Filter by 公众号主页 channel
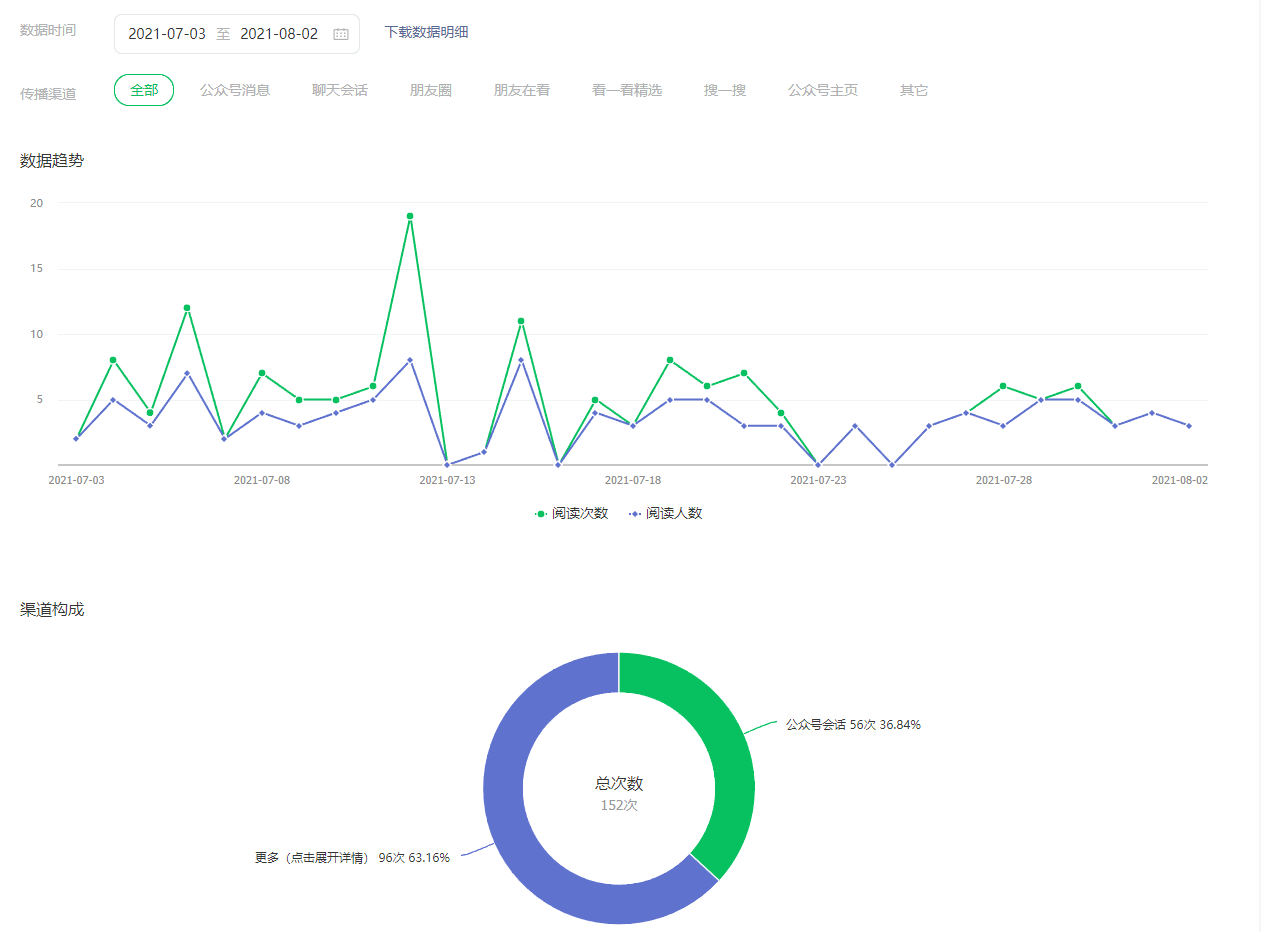 click(x=823, y=90)
